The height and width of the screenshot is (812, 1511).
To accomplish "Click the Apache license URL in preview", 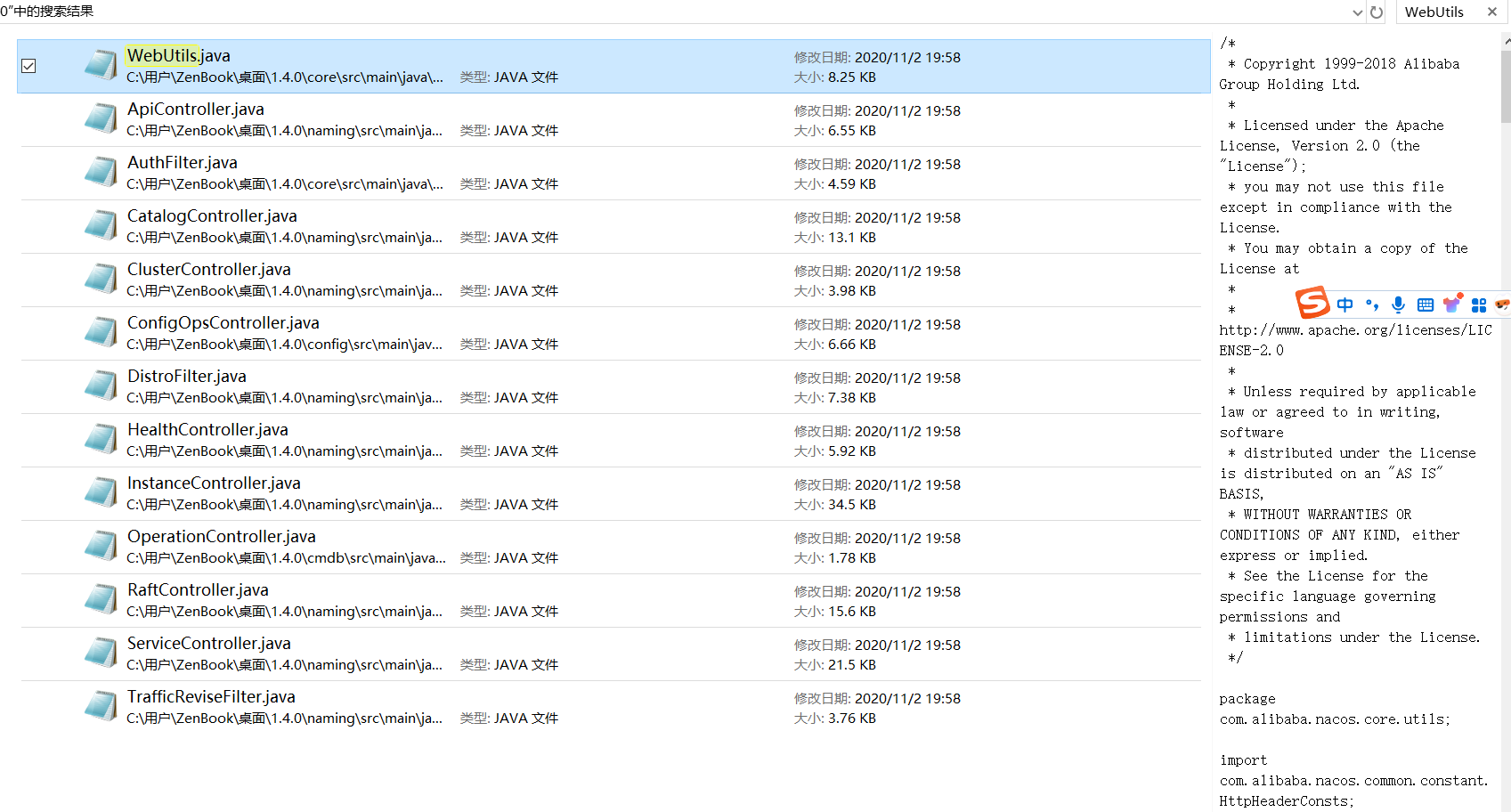I will 1355,340.
